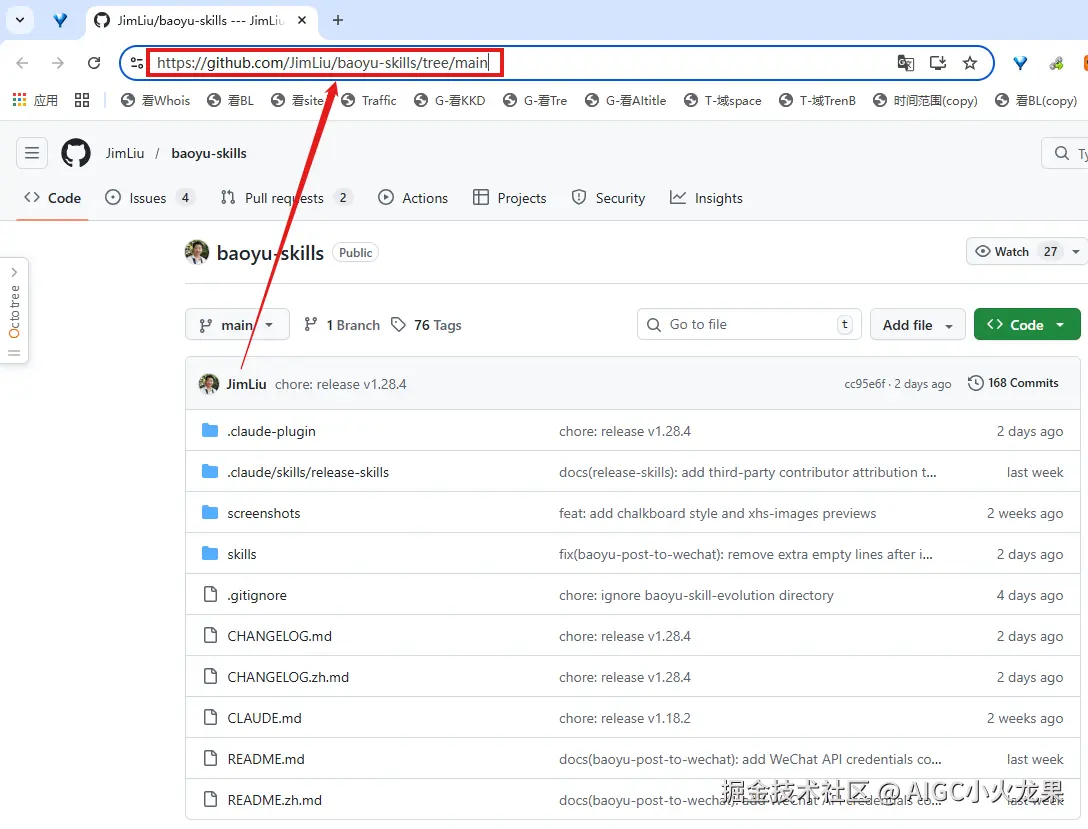
Task: Click the translate page icon in address bar
Action: pyautogui.click(x=906, y=63)
